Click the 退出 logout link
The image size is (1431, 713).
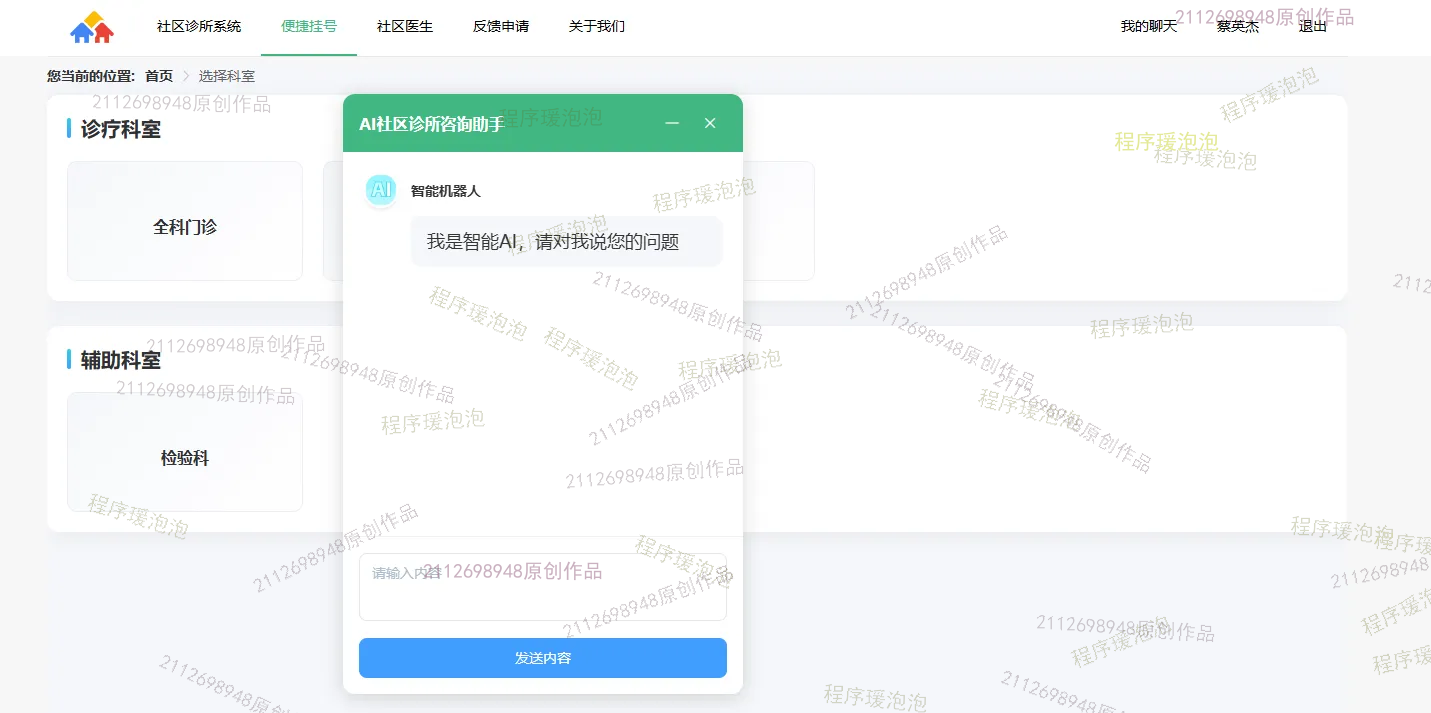pos(1313,26)
